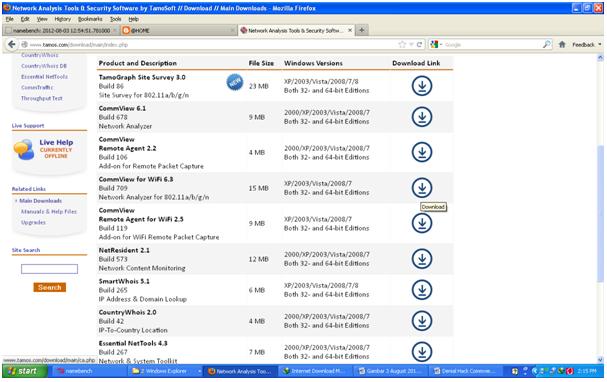The width and height of the screenshot is (607, 382).
Task: Click the CommView for WiFi 6.3 title
Action: point(136,179)
